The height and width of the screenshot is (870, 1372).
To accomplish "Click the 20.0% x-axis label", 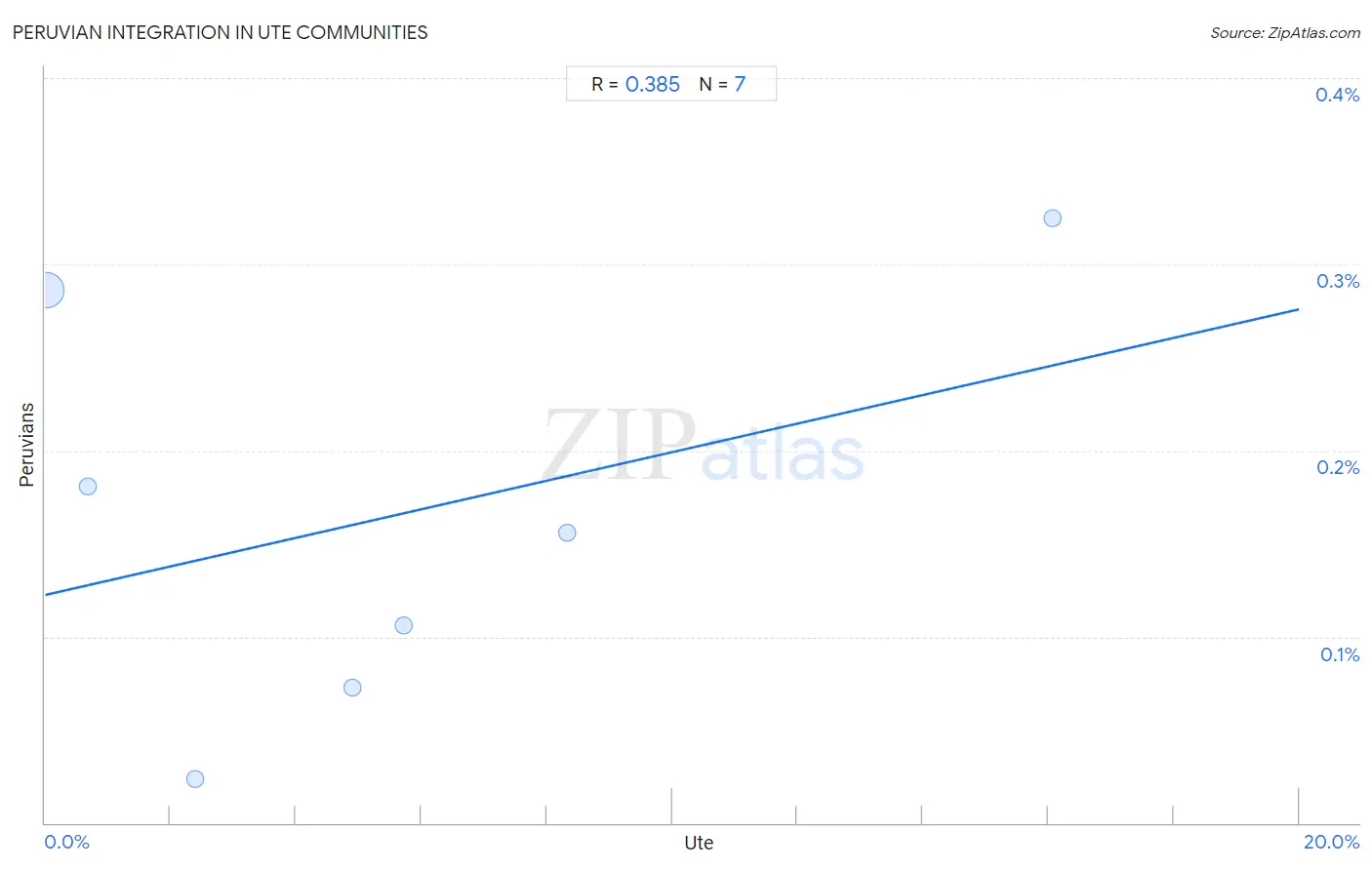I will 1331,842.
